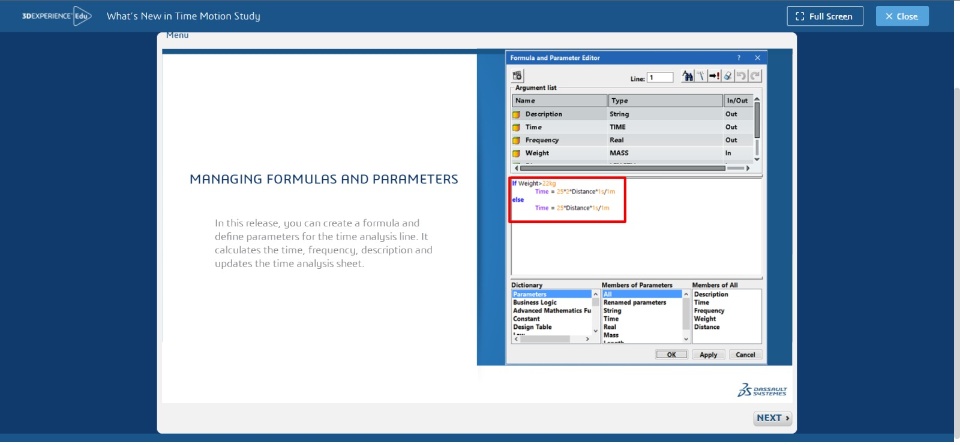The height and width of the screenshot is (445, 960).
Task: Click the yellow cube icon beside Weight
Action: [516, 153]
